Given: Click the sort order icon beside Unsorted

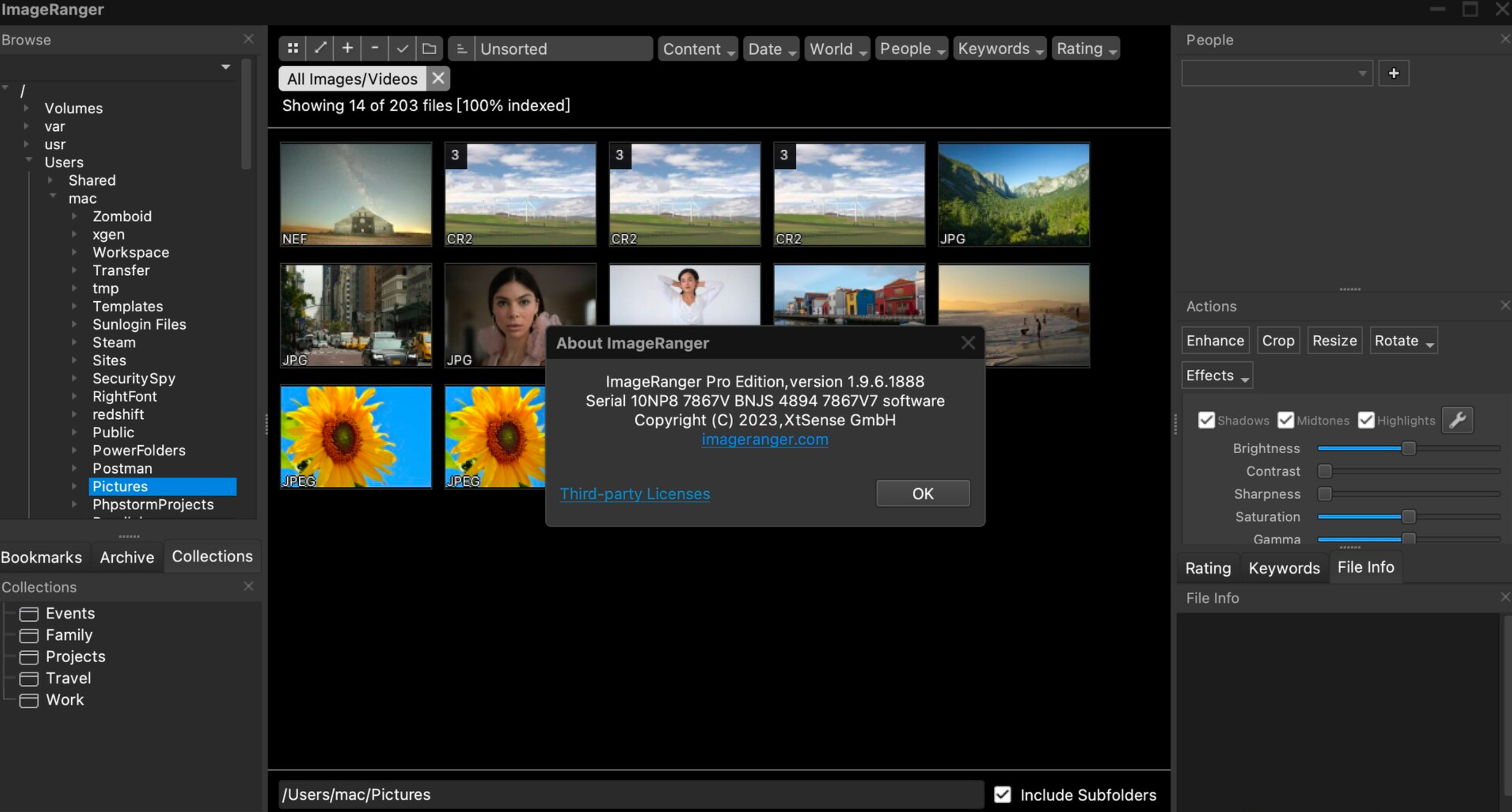Looking at the screenshot, I should click(461, 49).
